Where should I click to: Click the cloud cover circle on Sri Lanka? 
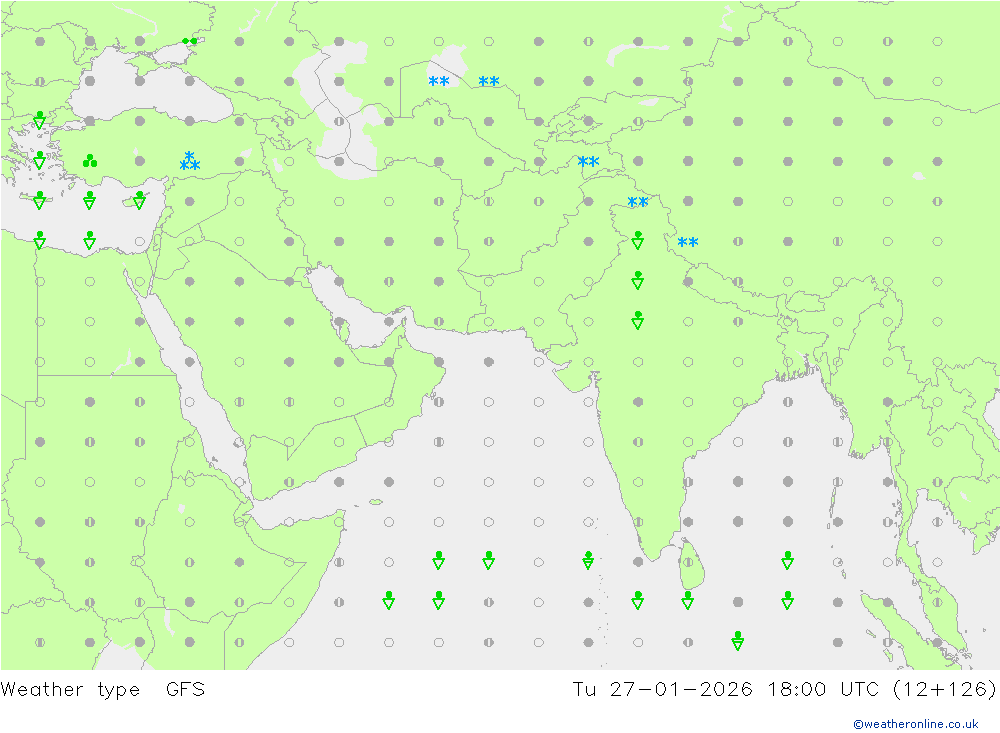pos(688,562)
